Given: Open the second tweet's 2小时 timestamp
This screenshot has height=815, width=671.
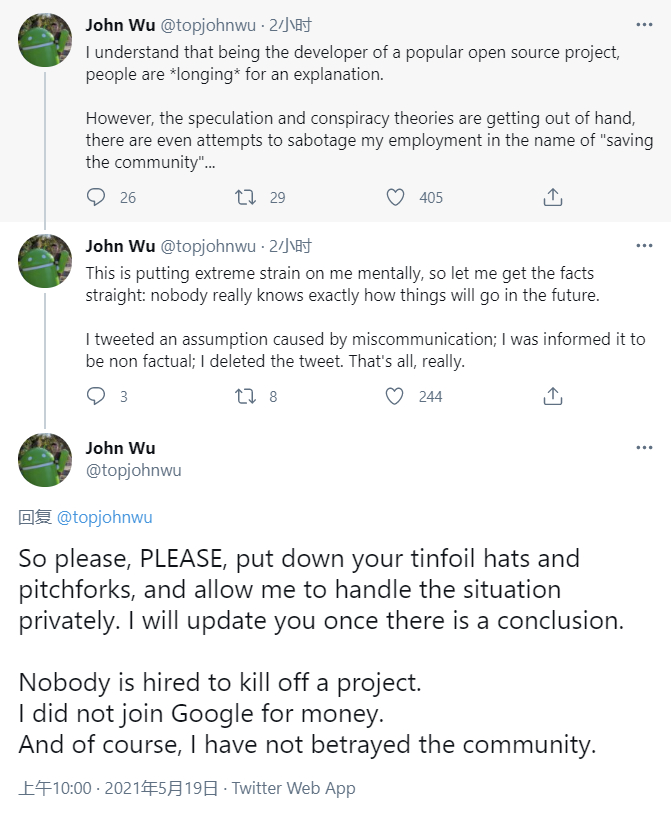Looking at the screenshot, I should tap(291, 246).
